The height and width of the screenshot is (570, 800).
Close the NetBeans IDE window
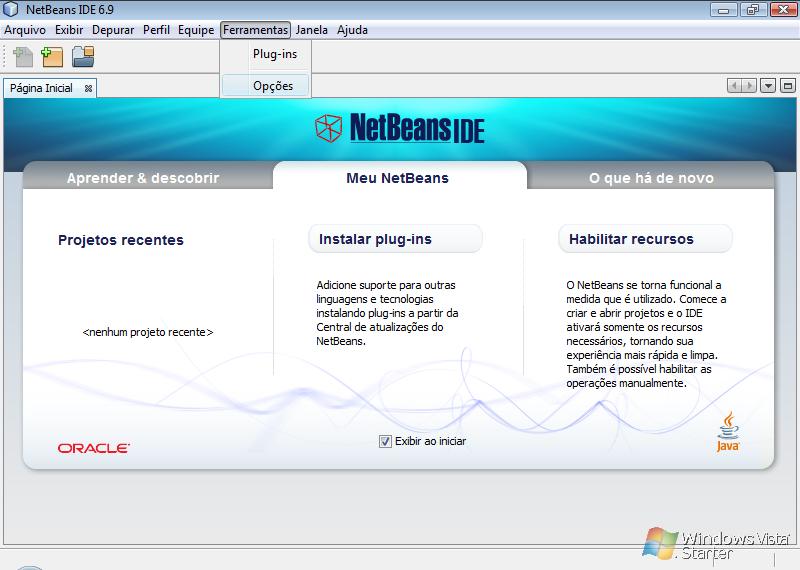783,9
